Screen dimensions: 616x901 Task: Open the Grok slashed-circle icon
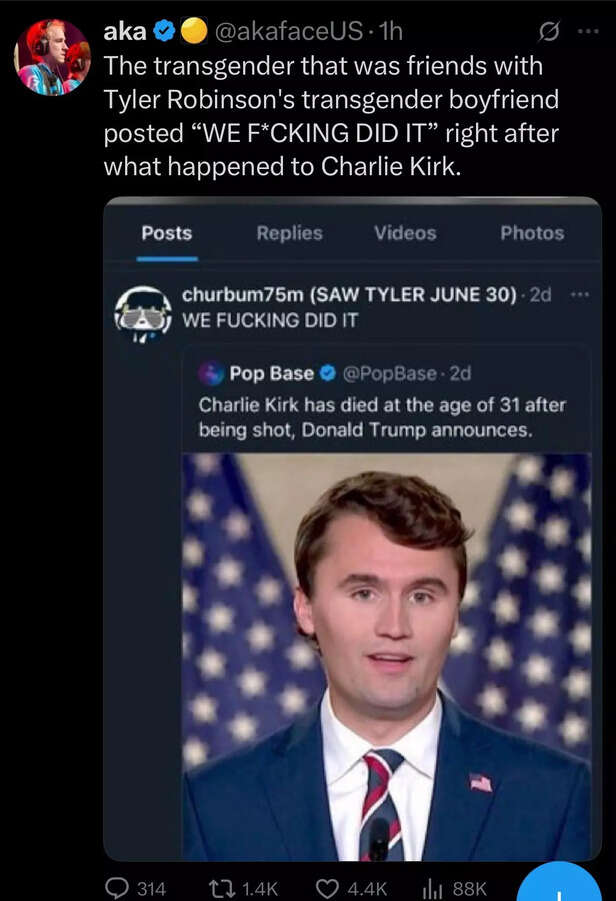coord(549,33)
